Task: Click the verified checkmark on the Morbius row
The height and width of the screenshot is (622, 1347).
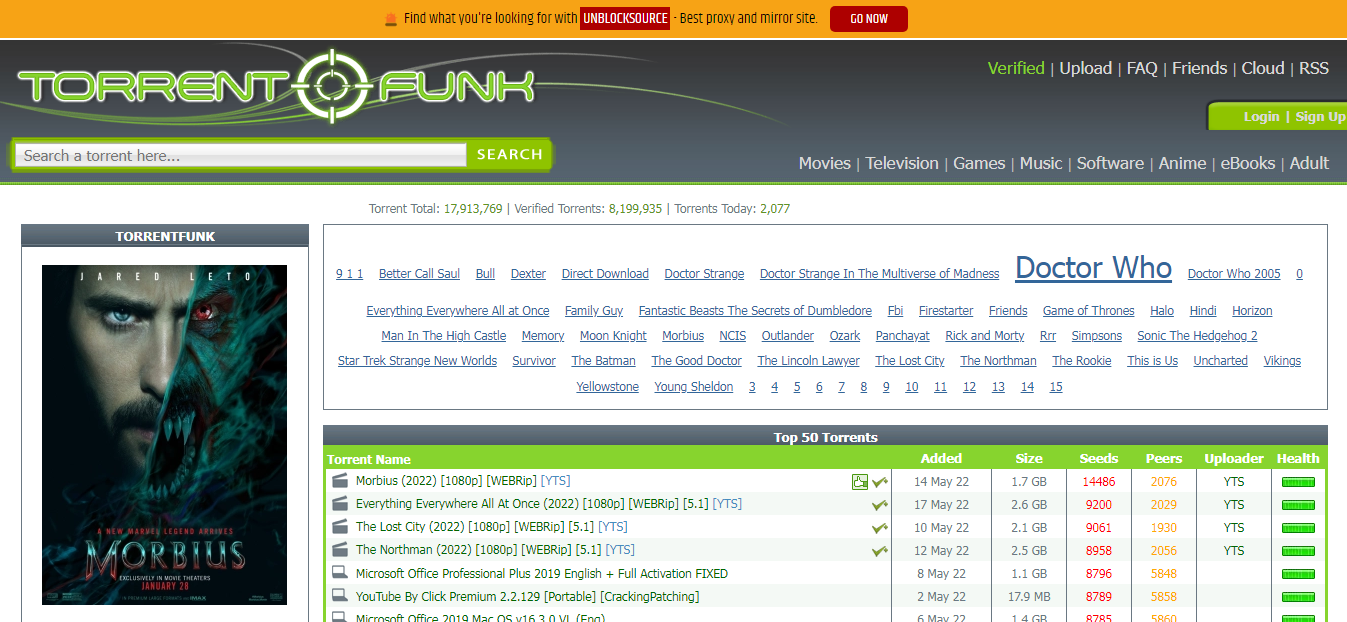Action: [x=880, y=482]
